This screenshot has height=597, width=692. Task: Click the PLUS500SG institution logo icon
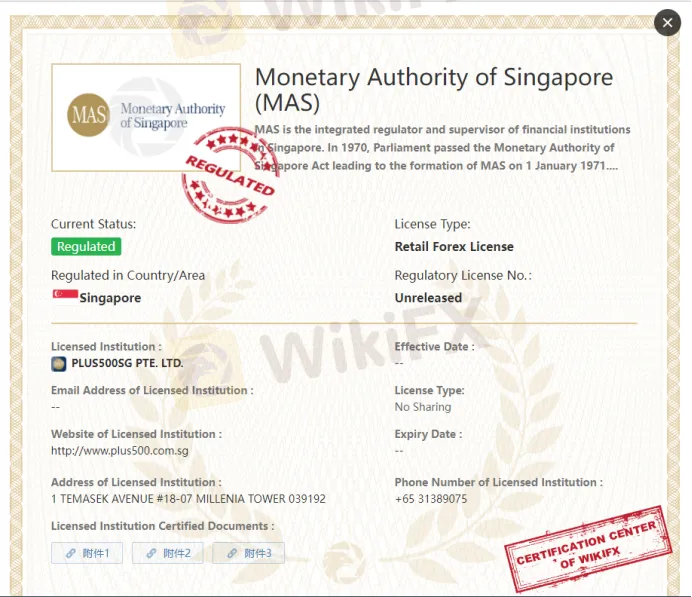(59, 364)
